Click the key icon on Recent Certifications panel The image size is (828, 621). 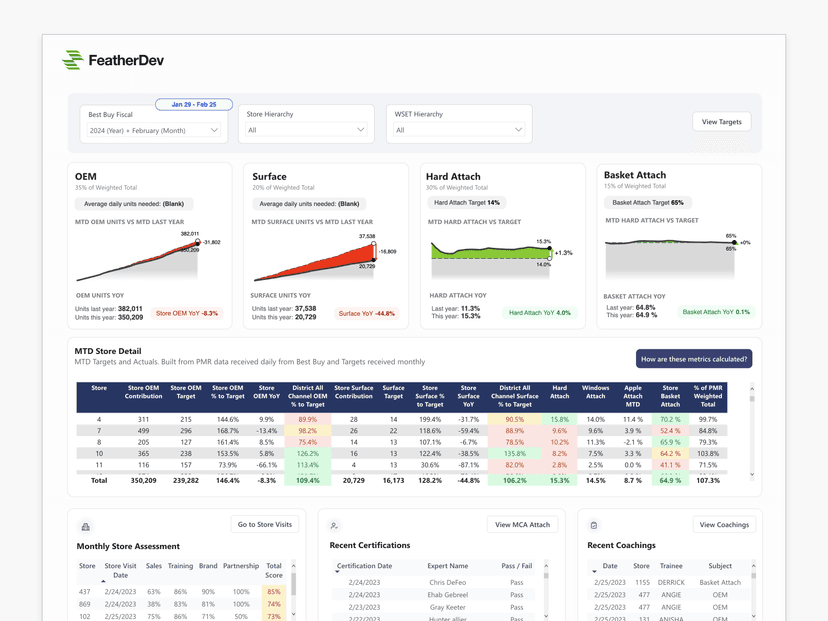pos(333,524)
